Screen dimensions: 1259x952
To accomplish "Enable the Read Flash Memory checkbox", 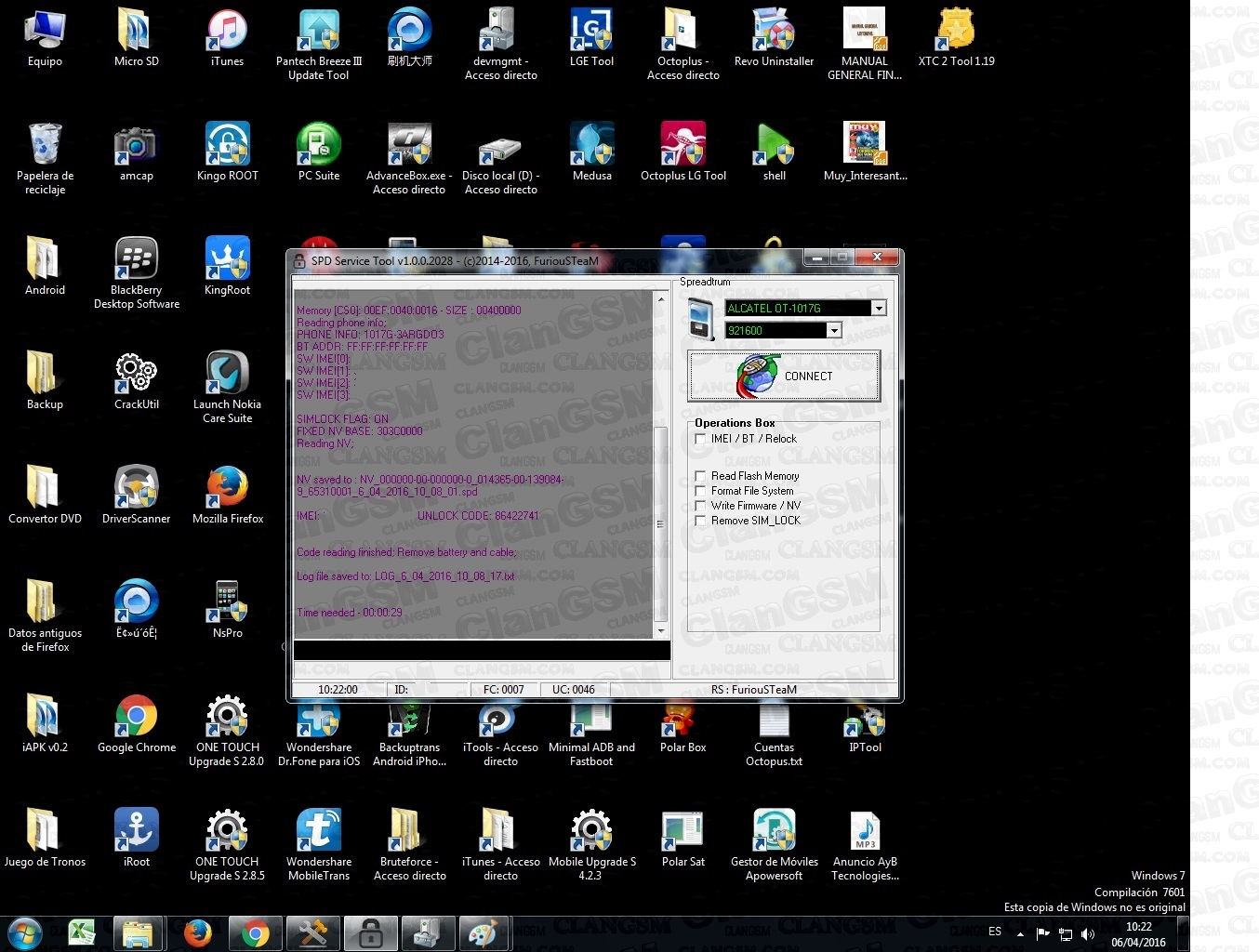I will click(x=701, y=476).
